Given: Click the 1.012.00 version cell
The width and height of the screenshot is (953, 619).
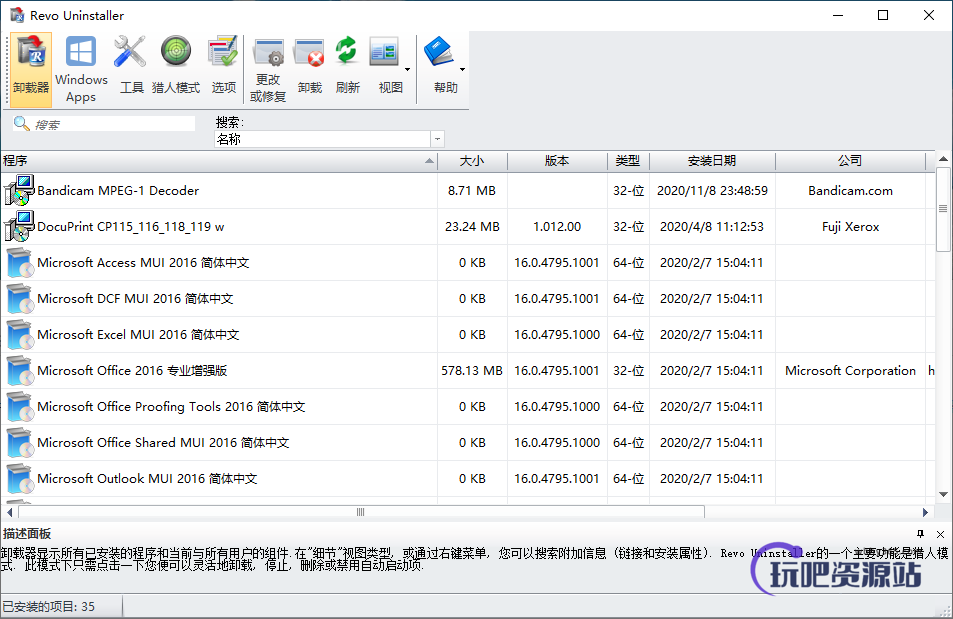Looking at the screenshot, I should [557, 227].
